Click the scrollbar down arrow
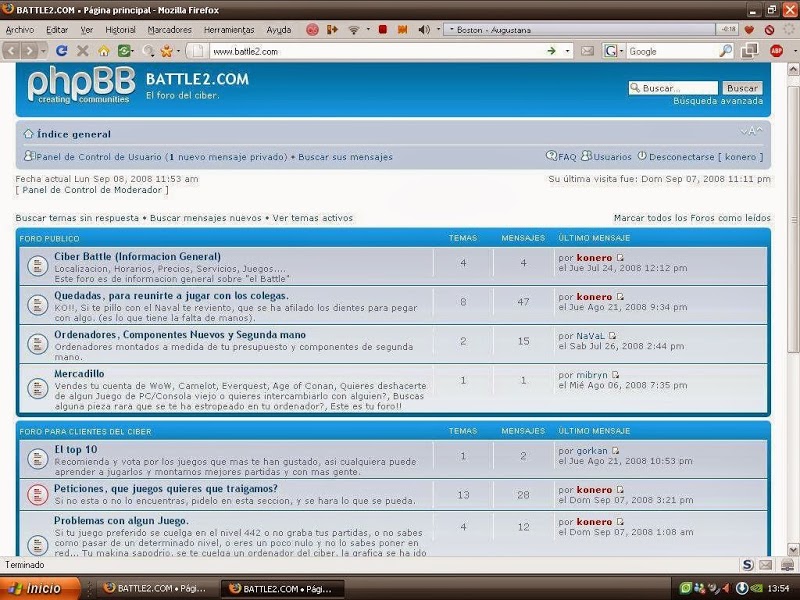The height and width of the screenshot is (600, 800). (793, 549)
